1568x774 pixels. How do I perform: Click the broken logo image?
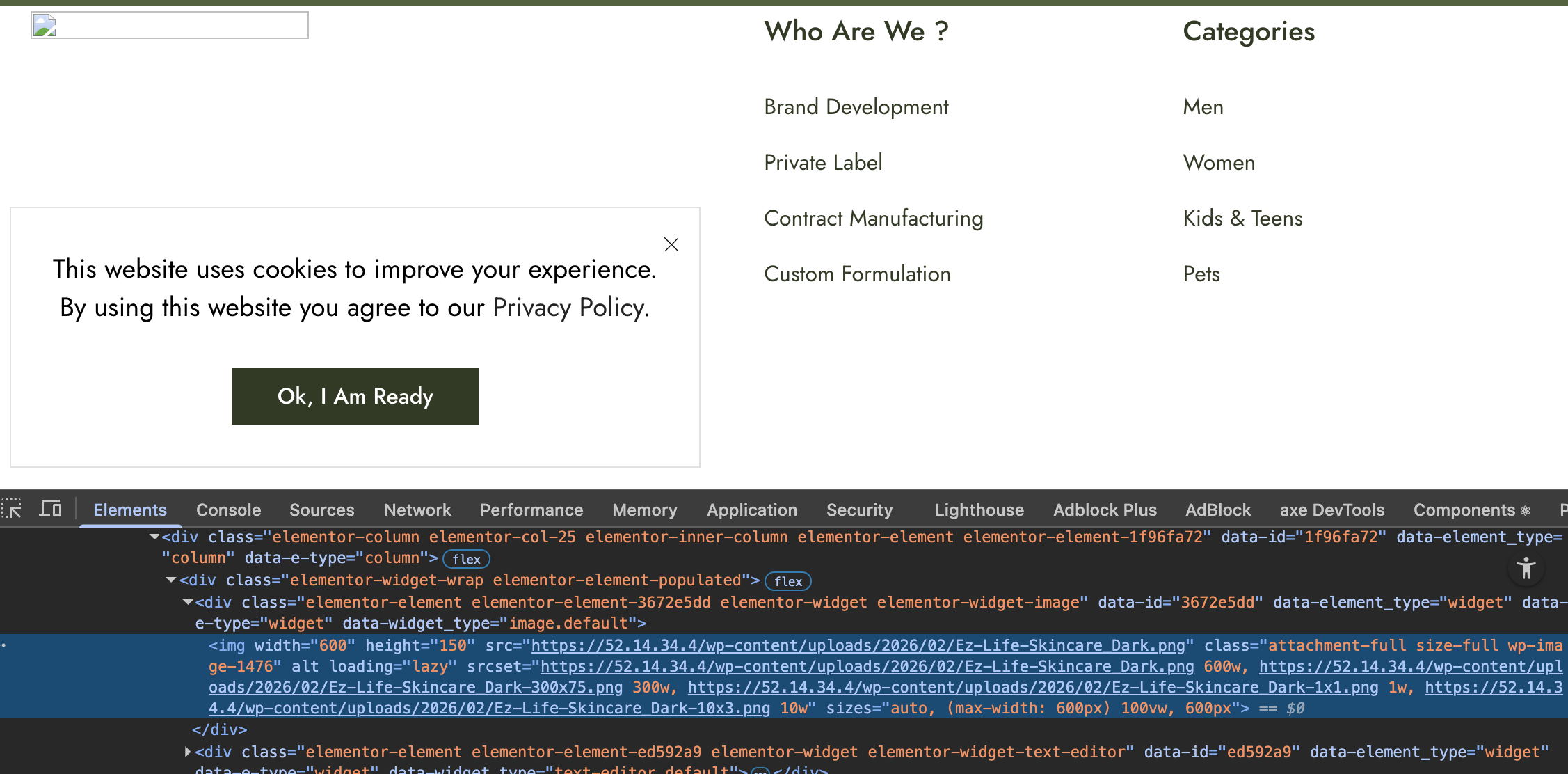coord(170,25)
